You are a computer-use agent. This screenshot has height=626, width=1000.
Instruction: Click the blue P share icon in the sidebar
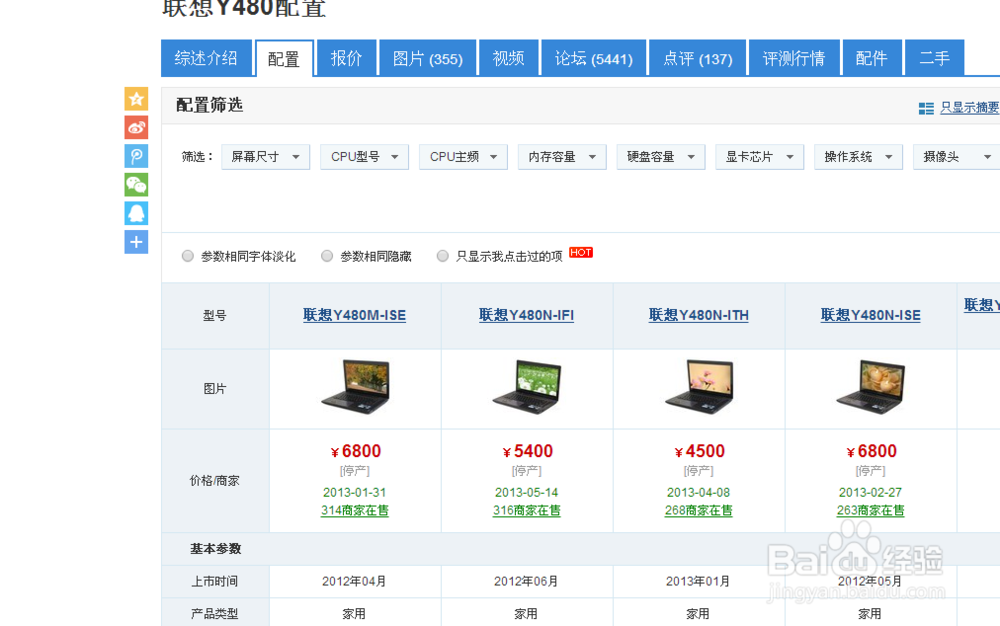coord(136,156)
